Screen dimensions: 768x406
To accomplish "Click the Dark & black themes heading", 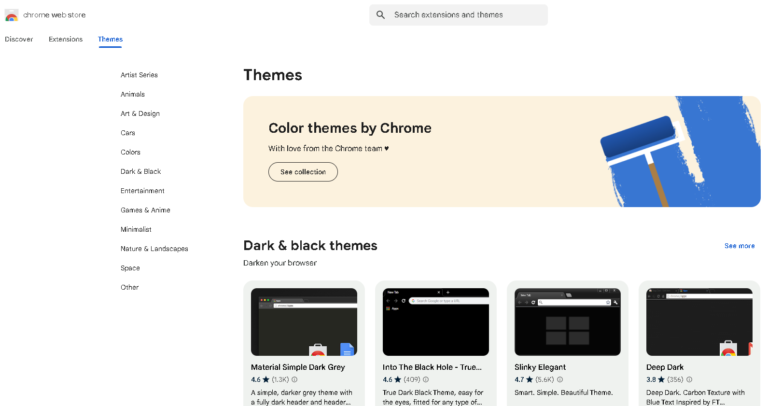I will [310, 245].
